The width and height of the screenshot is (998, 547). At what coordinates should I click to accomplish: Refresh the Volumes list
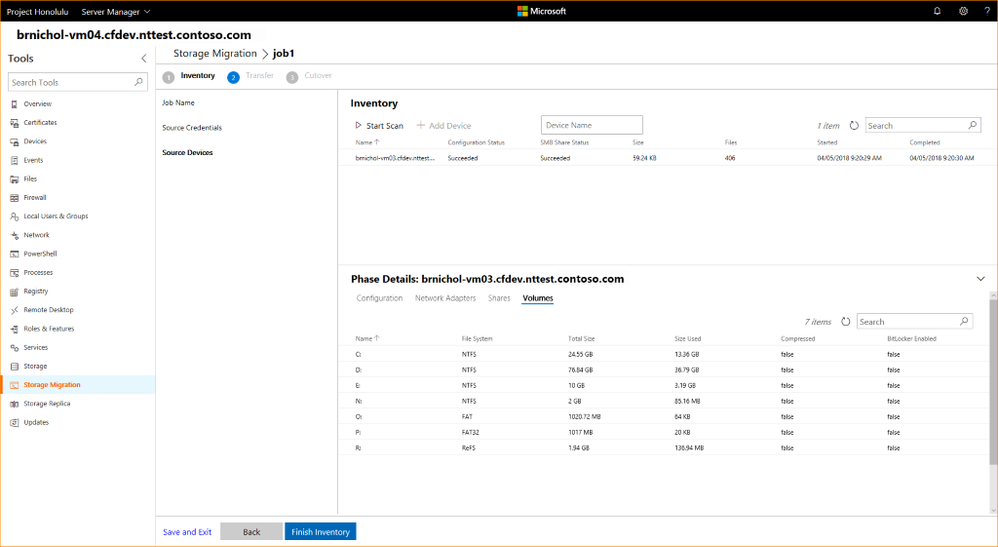click(x=845, y=322)
